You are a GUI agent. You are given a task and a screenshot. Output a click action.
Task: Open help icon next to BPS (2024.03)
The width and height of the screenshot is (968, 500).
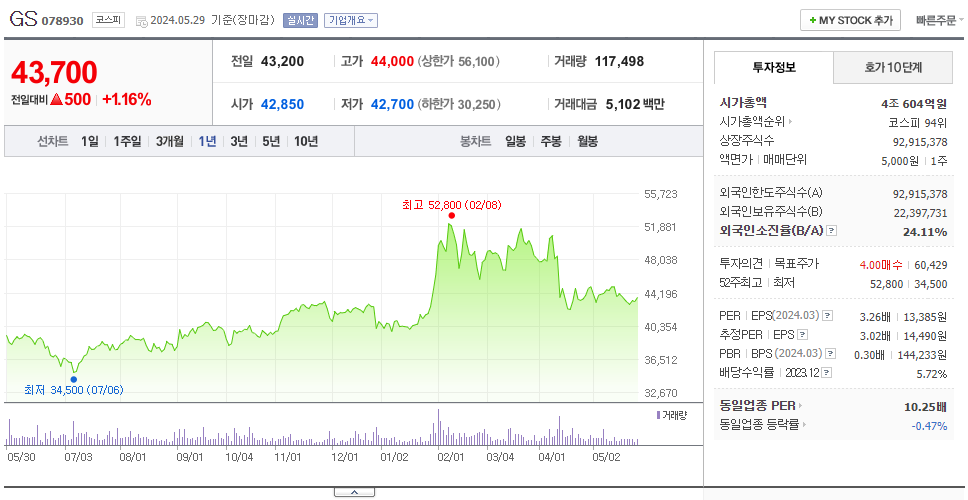pyautogui.click(x=832, y=354)
